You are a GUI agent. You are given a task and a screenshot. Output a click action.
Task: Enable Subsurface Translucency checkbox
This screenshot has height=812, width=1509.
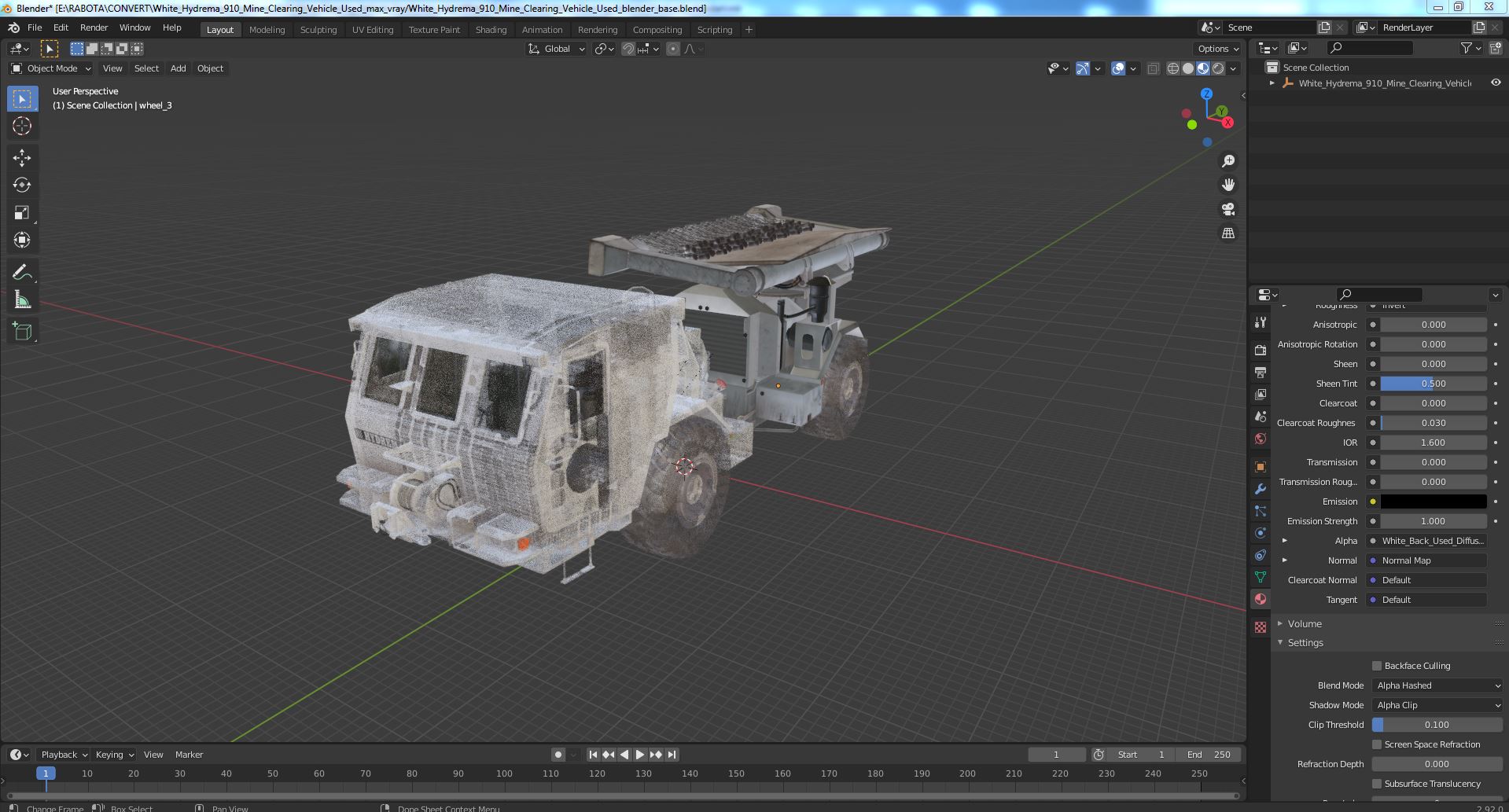point(1377,784)
